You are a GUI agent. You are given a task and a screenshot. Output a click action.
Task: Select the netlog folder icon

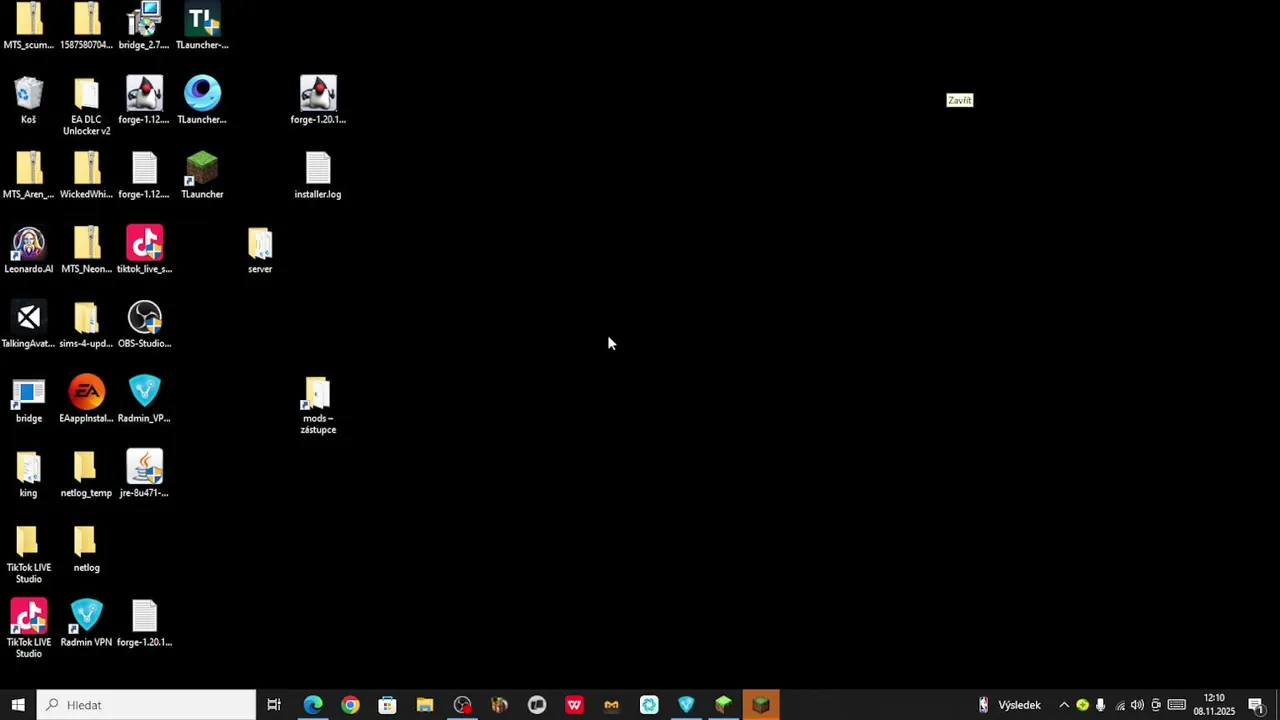click(86, 542)
